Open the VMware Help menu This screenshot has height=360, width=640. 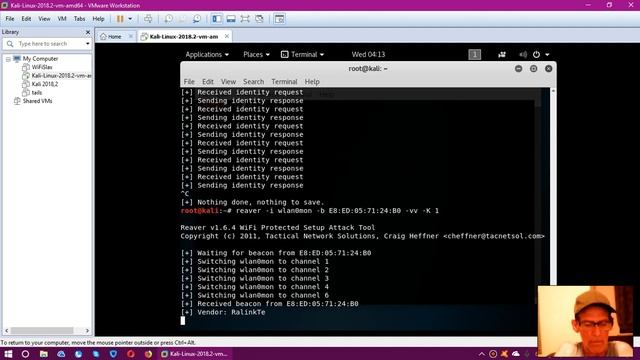point(98,19)
